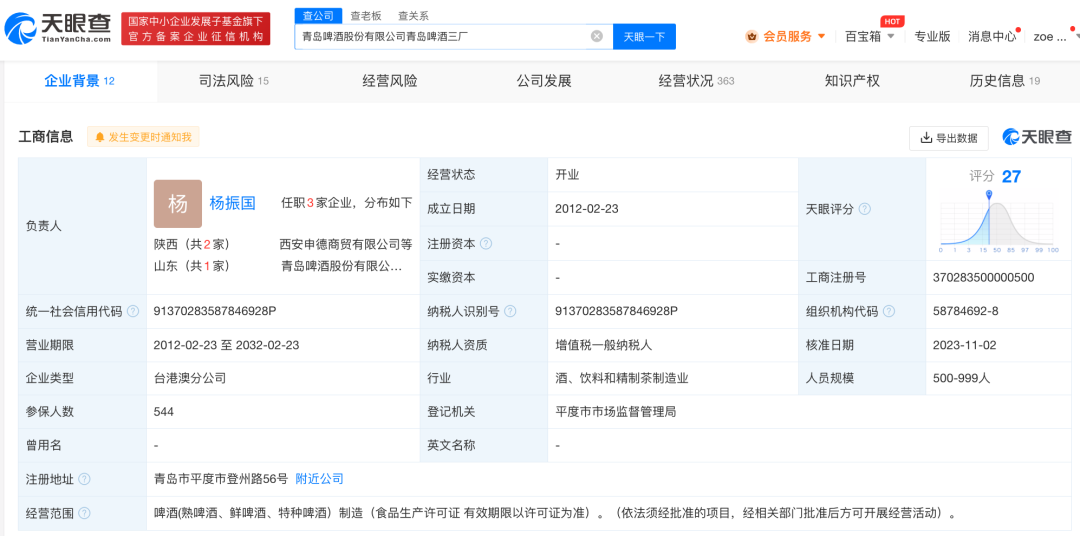Click the 杨 avatar thumbnail
Screen dimensions: 1080x536
tap(178, 204)
